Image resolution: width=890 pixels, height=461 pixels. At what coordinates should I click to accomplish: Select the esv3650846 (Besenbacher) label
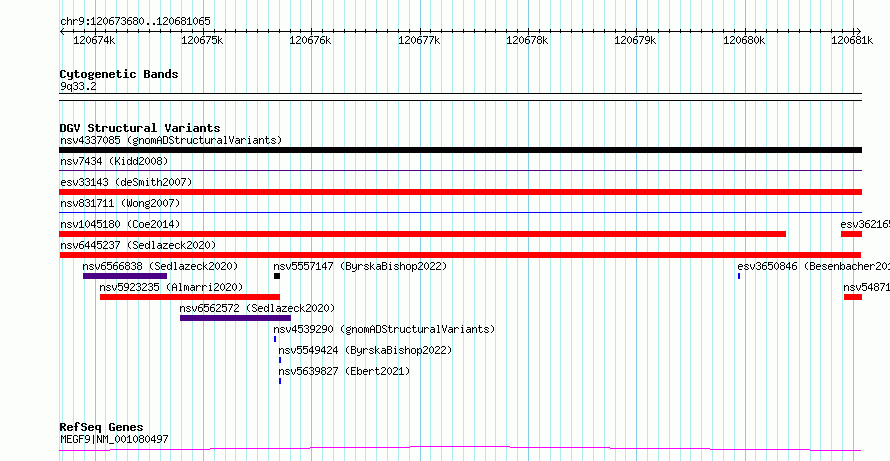coord(813,266)
